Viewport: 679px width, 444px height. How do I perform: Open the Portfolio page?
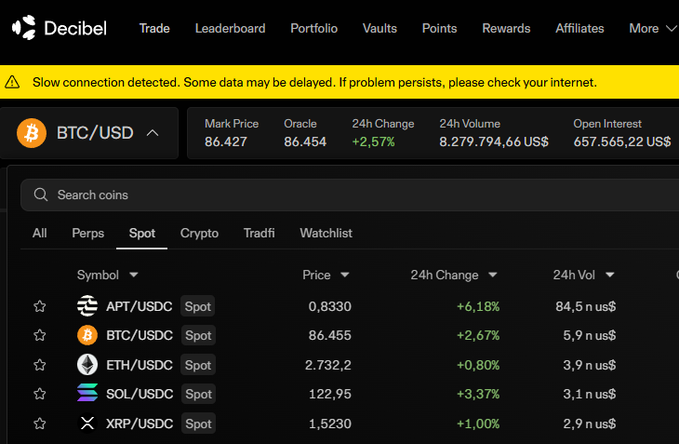pyautogui.click(x=314, y=29)
